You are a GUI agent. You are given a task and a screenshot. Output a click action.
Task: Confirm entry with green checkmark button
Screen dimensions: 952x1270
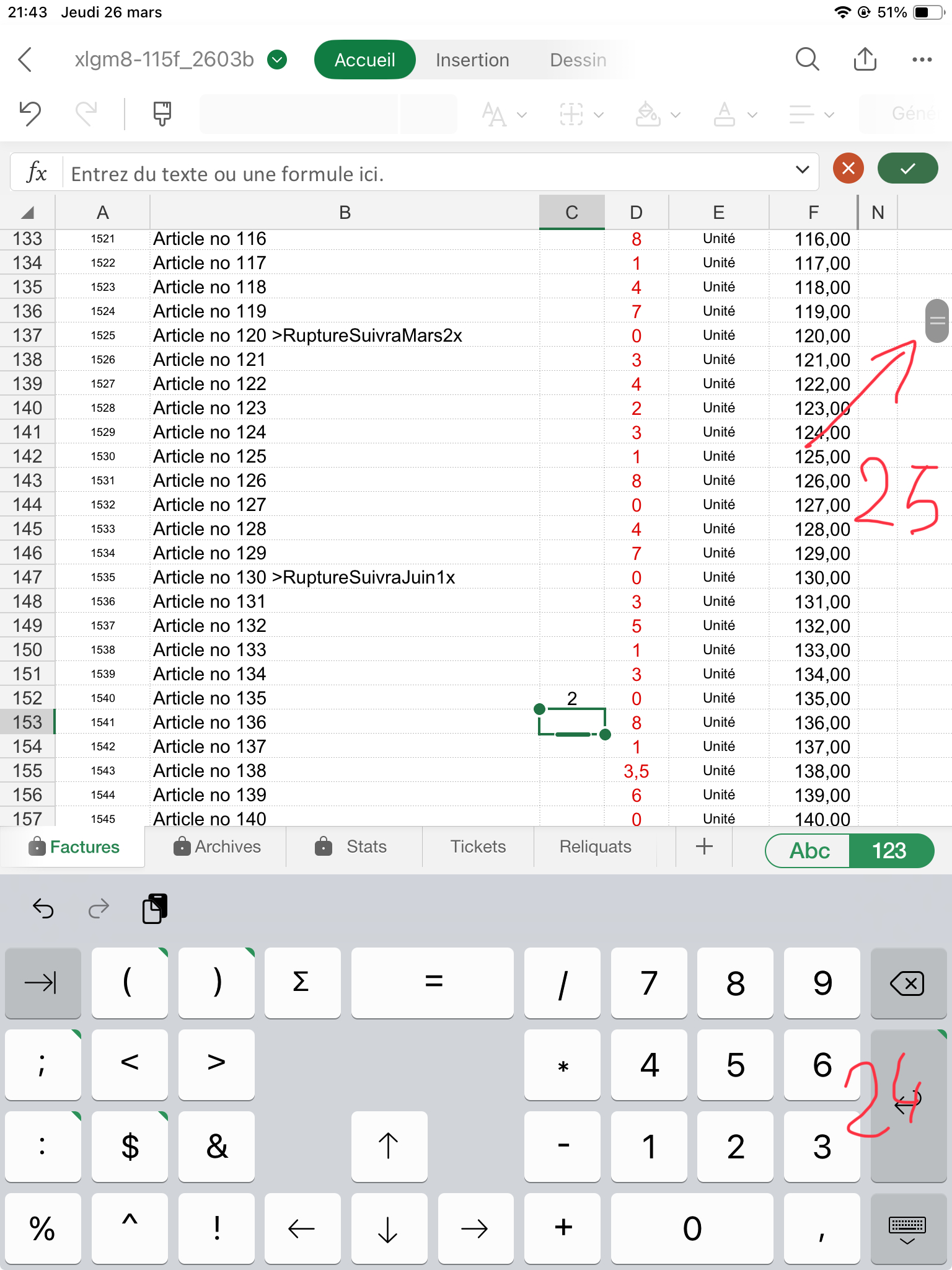(x=907, y=169)
